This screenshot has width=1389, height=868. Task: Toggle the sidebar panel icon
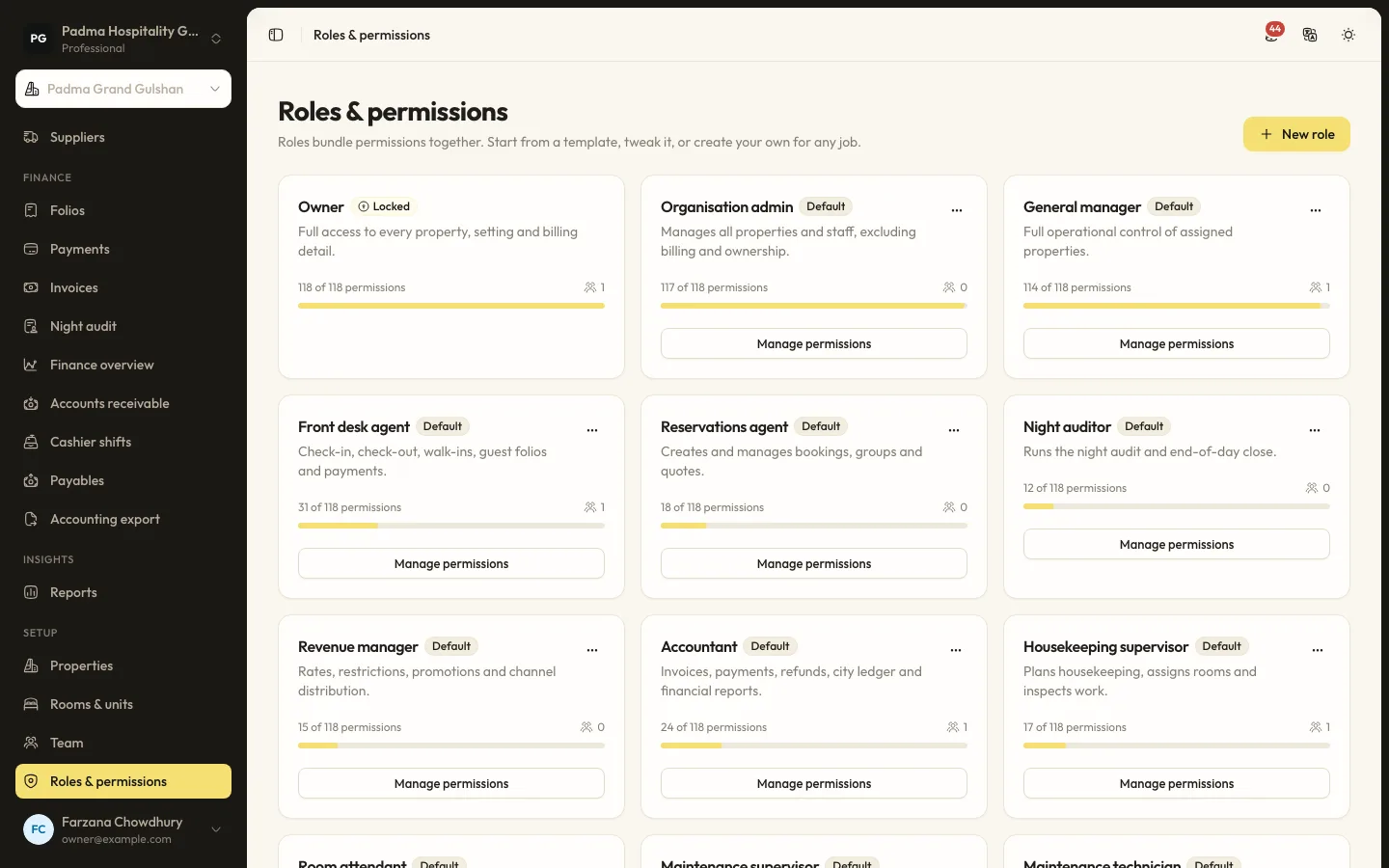click(276, 35)
